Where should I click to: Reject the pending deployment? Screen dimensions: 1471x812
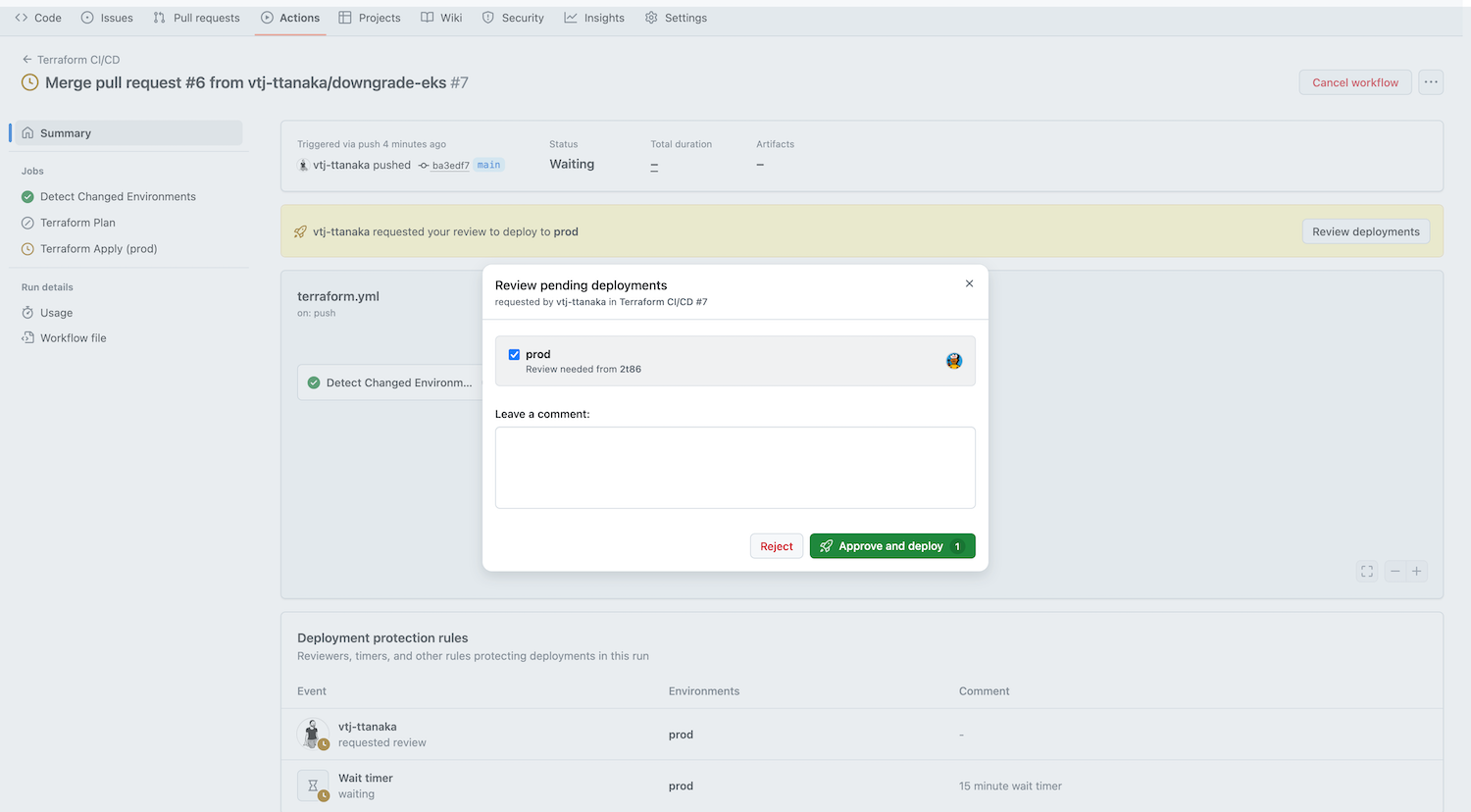coord(776,546)
